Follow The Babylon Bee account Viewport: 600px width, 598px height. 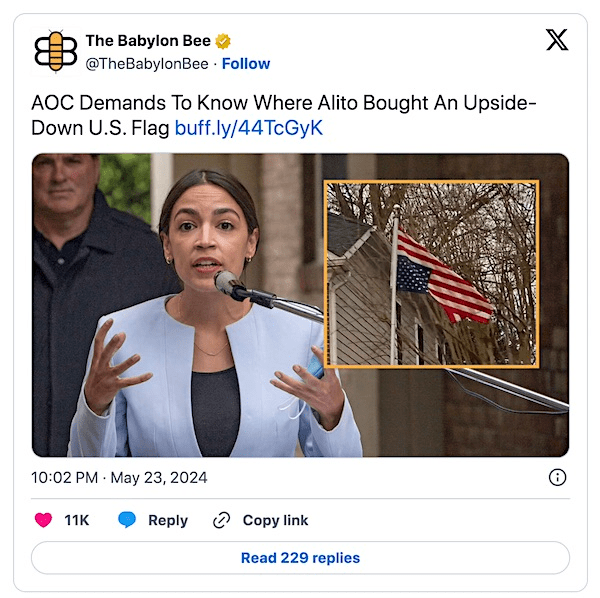coord(246,64)
